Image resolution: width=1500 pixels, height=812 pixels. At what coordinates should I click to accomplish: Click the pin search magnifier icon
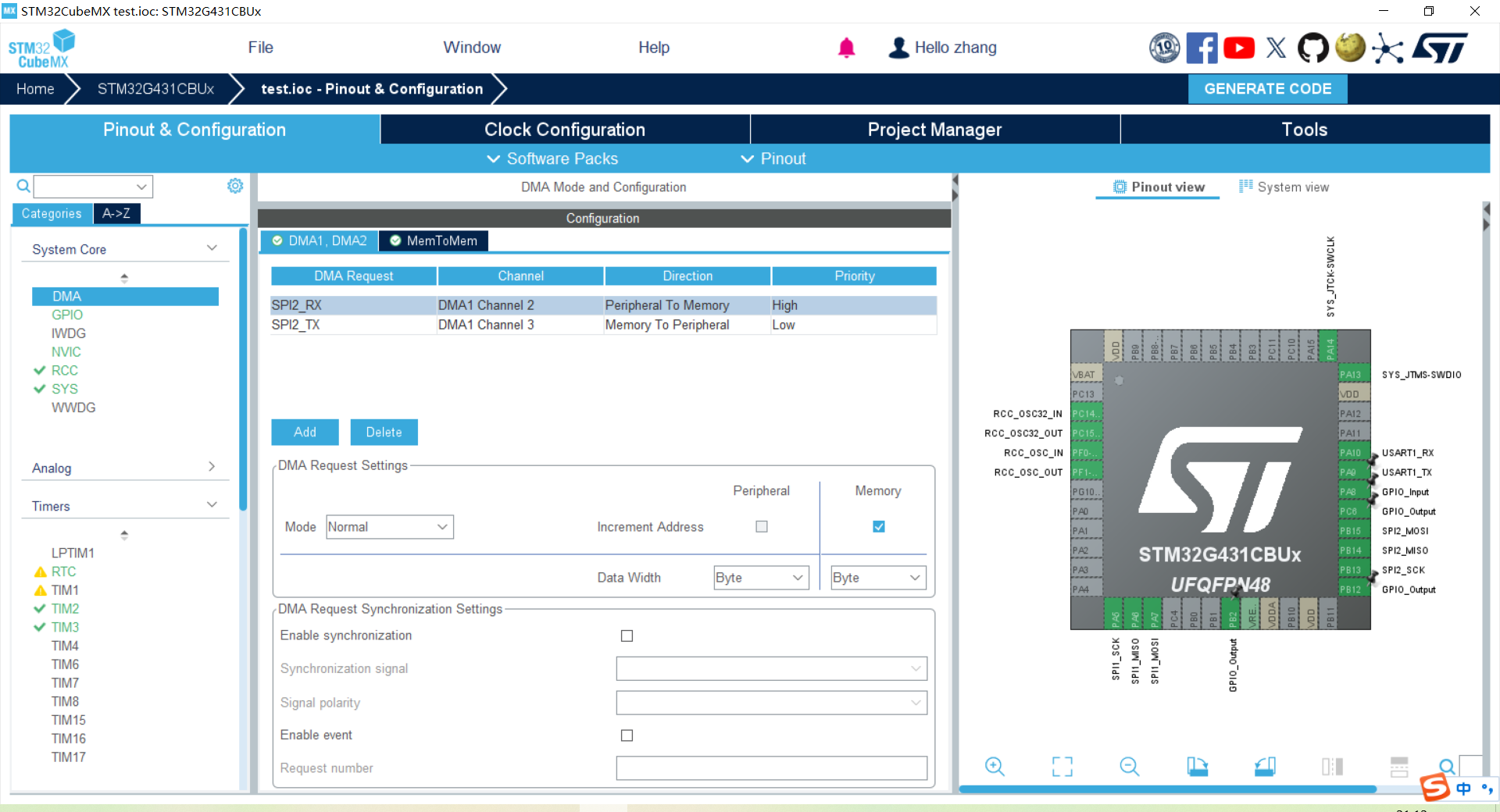point(1447,766)
